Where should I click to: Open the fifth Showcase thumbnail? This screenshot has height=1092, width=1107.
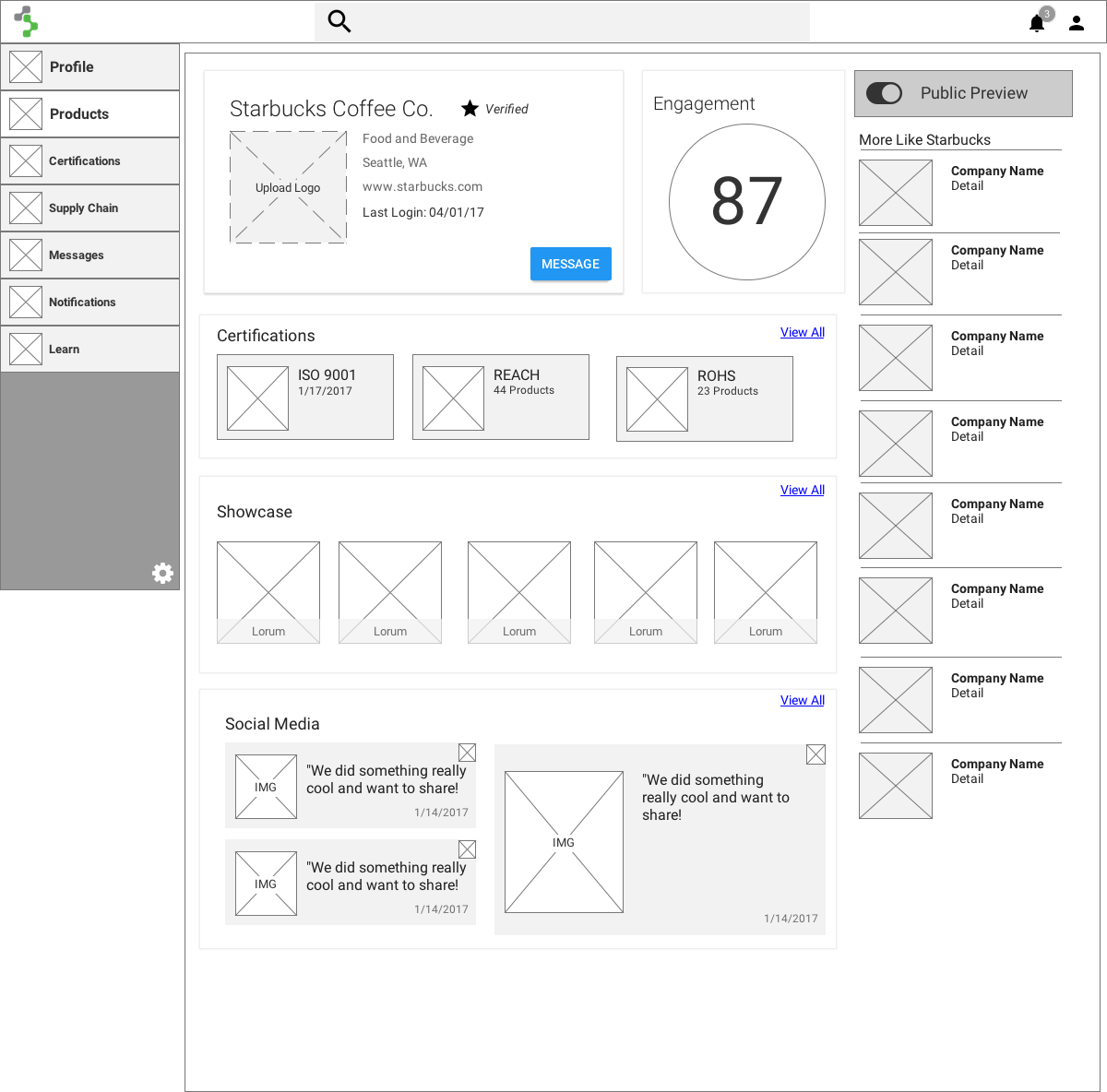pos(766,592)
